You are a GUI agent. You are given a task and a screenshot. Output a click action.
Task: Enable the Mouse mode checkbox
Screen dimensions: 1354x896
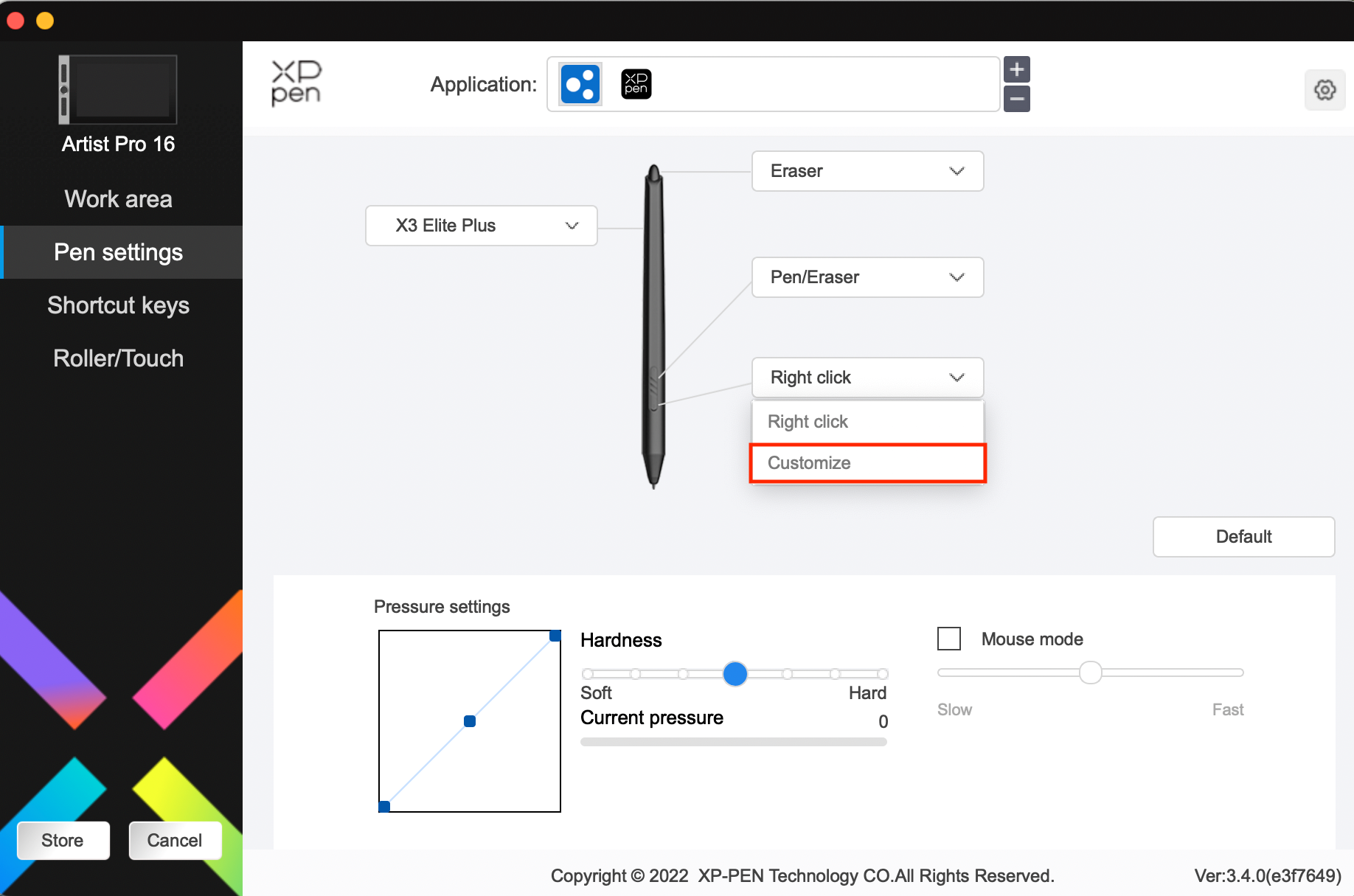click(949, 639)
